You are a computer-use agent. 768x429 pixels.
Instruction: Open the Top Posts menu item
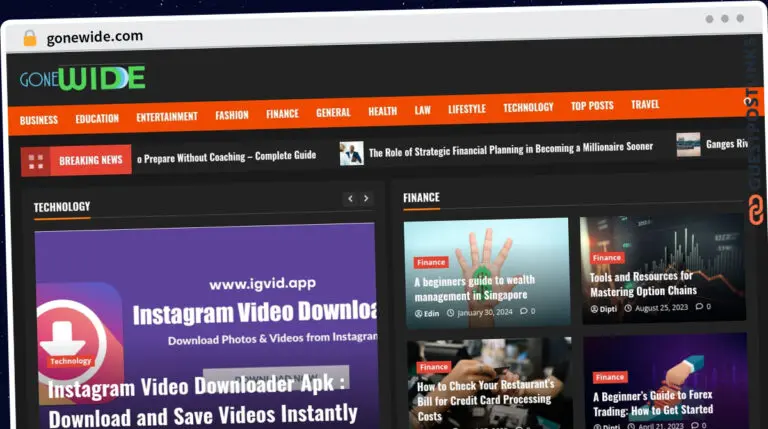tap(592, 106)
